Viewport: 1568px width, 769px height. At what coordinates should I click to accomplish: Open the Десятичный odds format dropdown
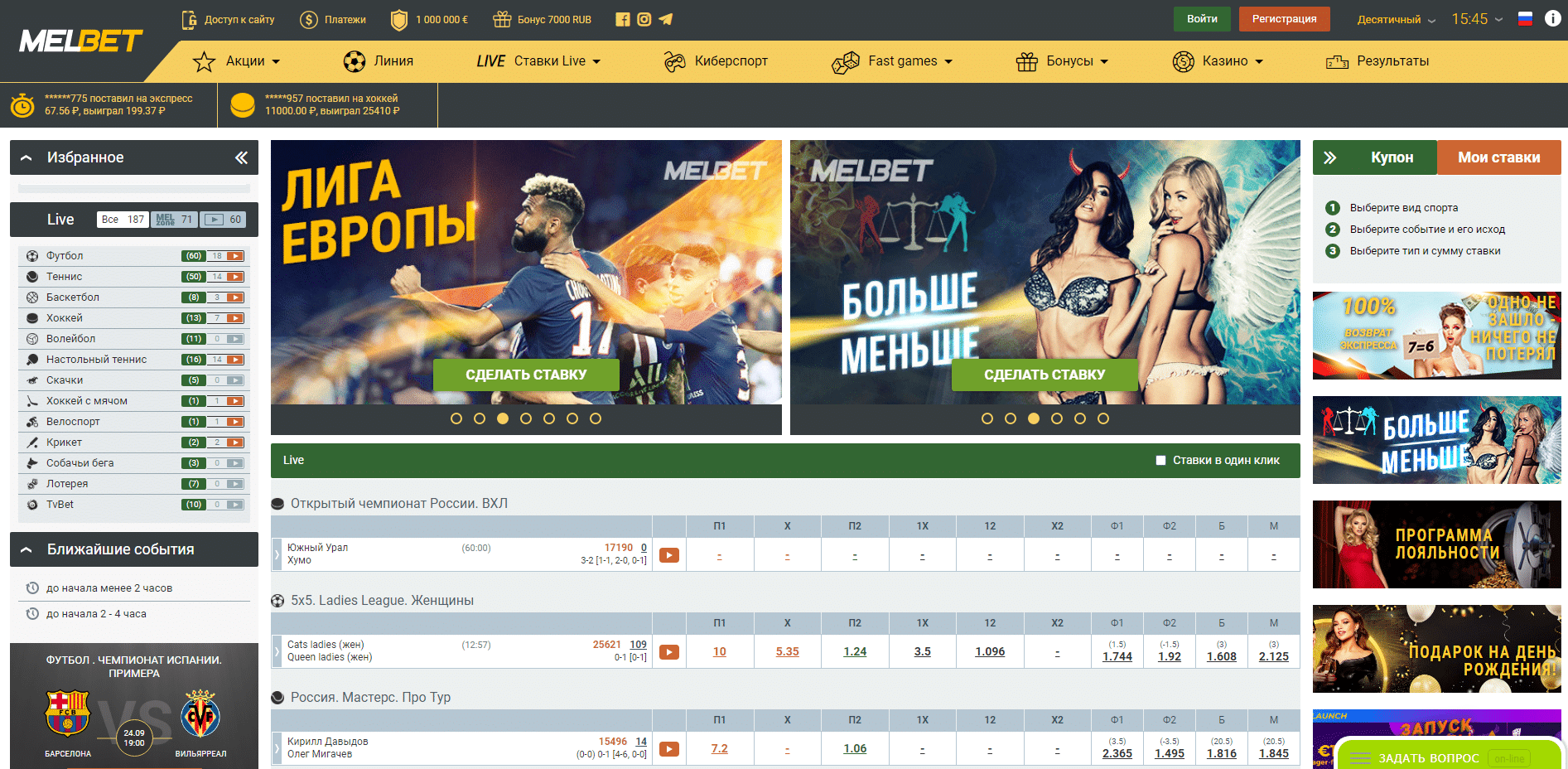click(x=1396, y=19)
